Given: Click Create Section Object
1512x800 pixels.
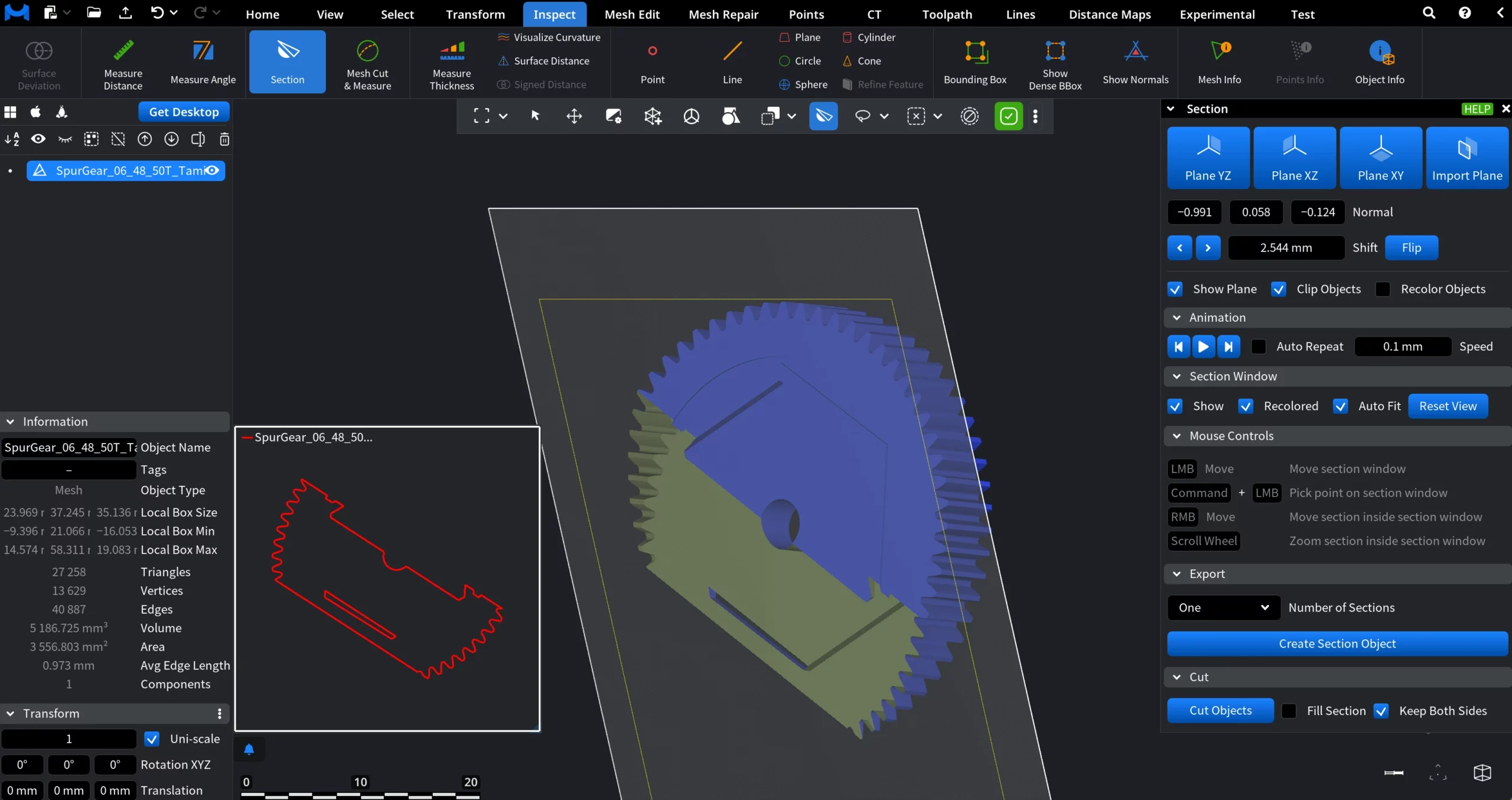Looking at the screenshot, I should [1337, 644].
